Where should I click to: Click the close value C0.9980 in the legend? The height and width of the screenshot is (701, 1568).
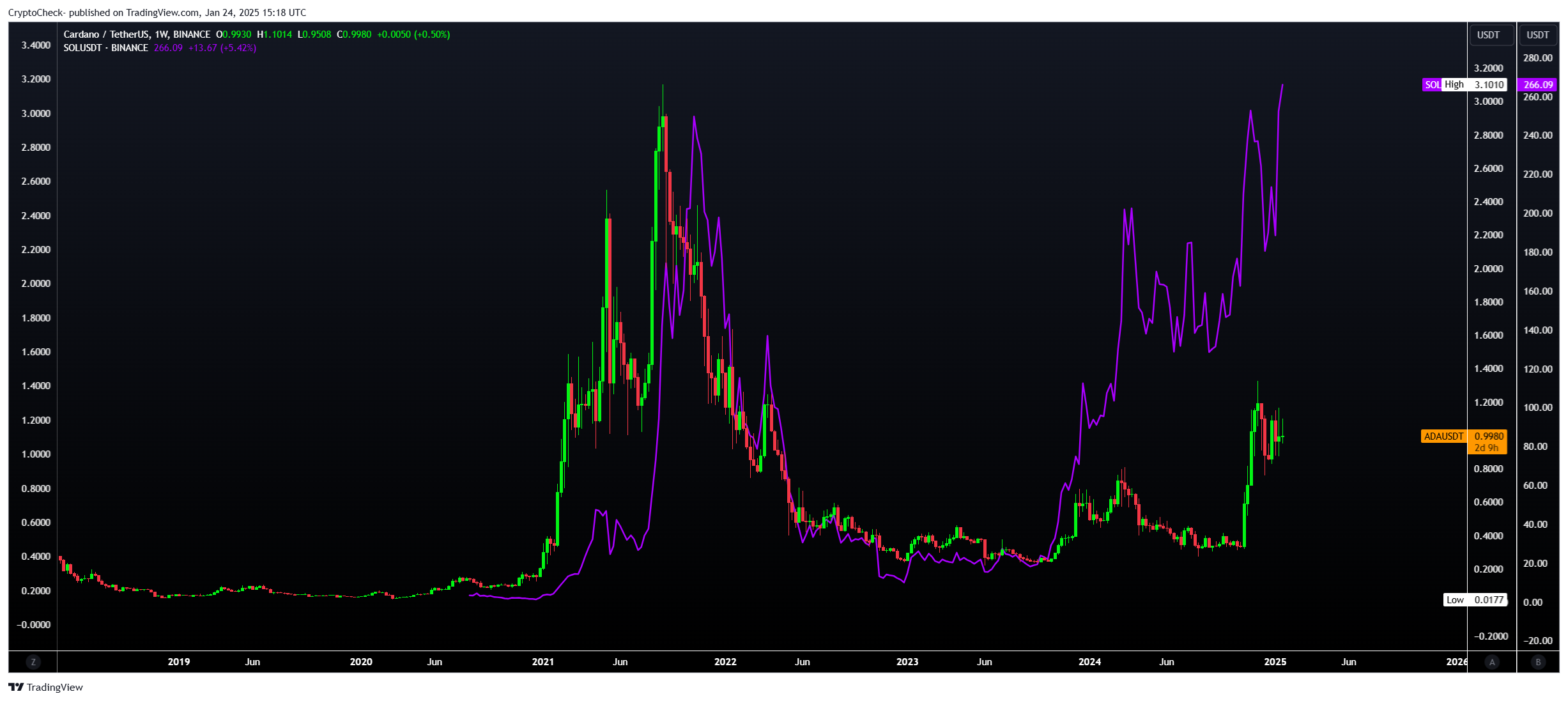[x=354, y=35]
